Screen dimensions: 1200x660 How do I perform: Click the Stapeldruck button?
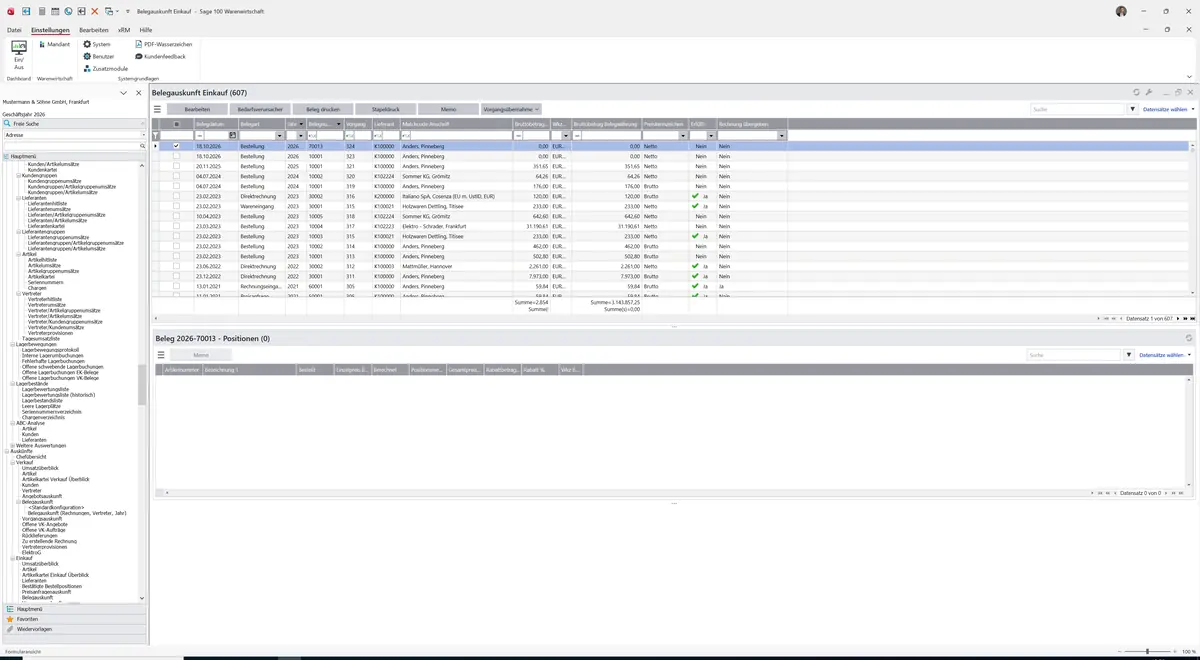386,109
